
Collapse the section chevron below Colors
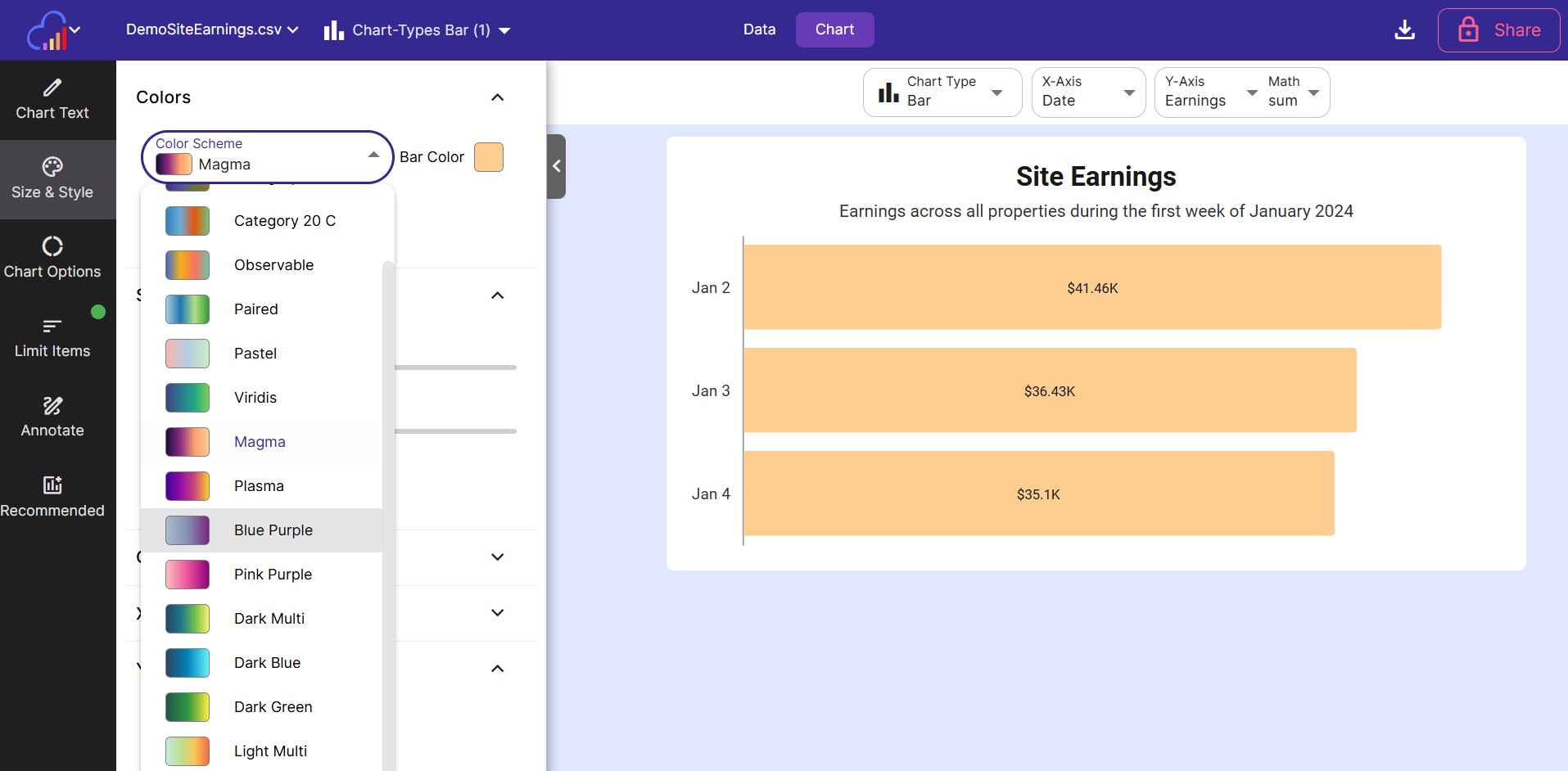pyautogui.click(x=497, y=295)
